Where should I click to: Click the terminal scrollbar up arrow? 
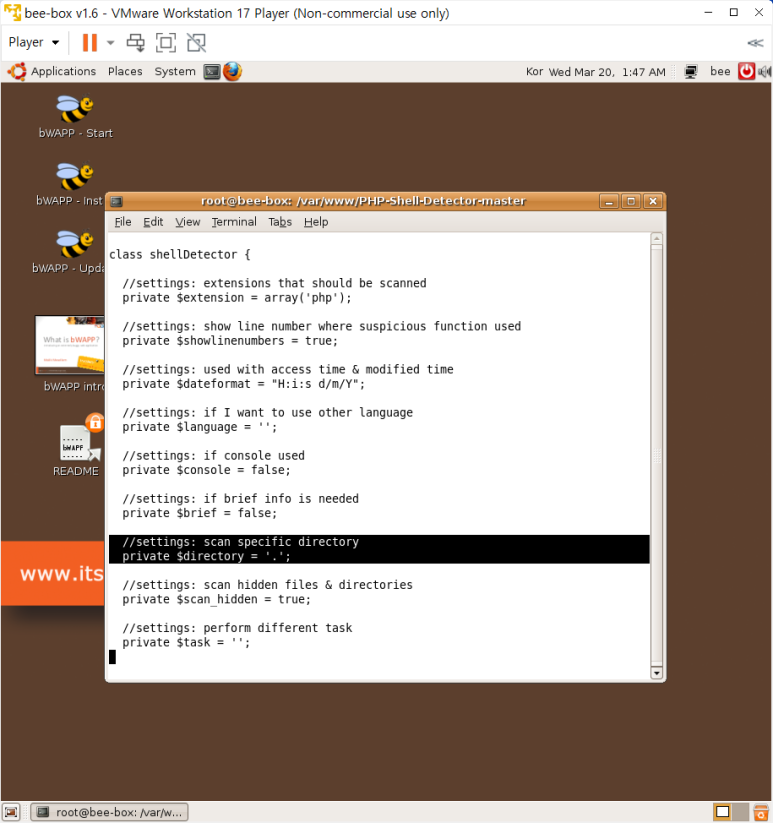click(656, 239)
